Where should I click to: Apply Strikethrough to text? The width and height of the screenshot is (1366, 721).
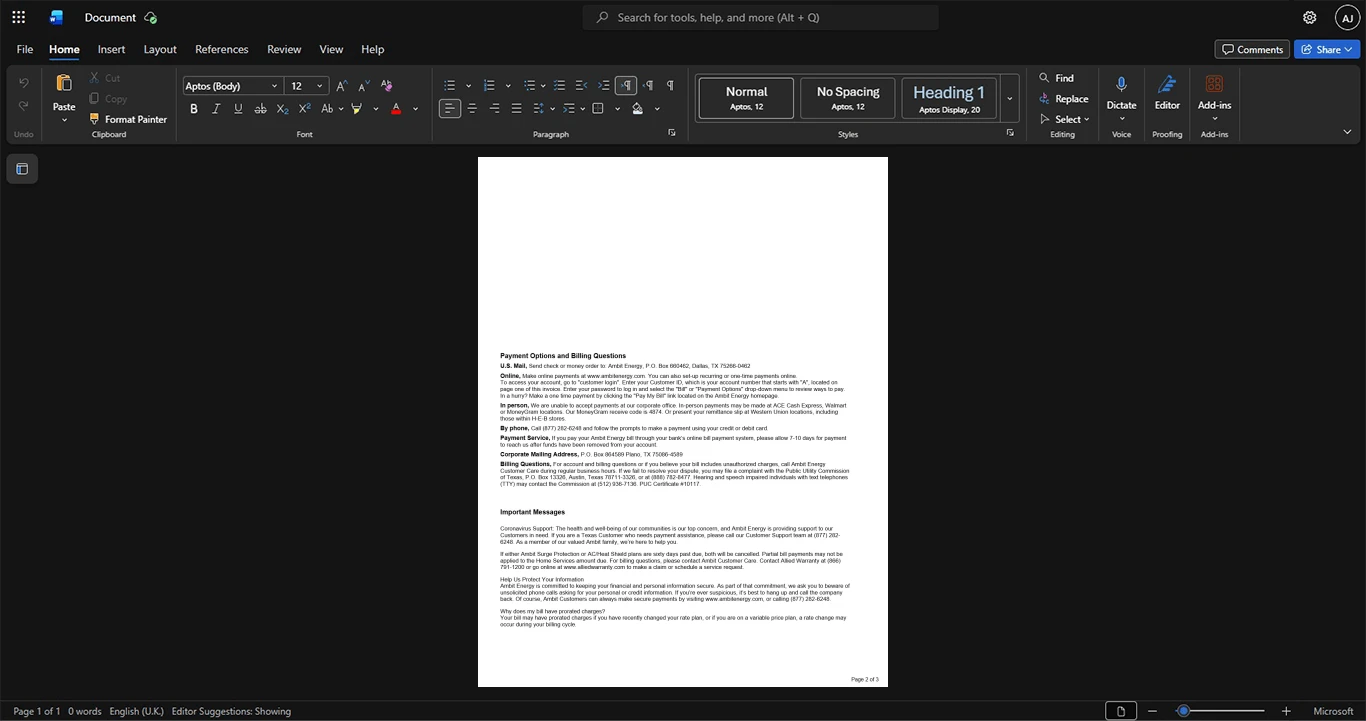(260, 108)
